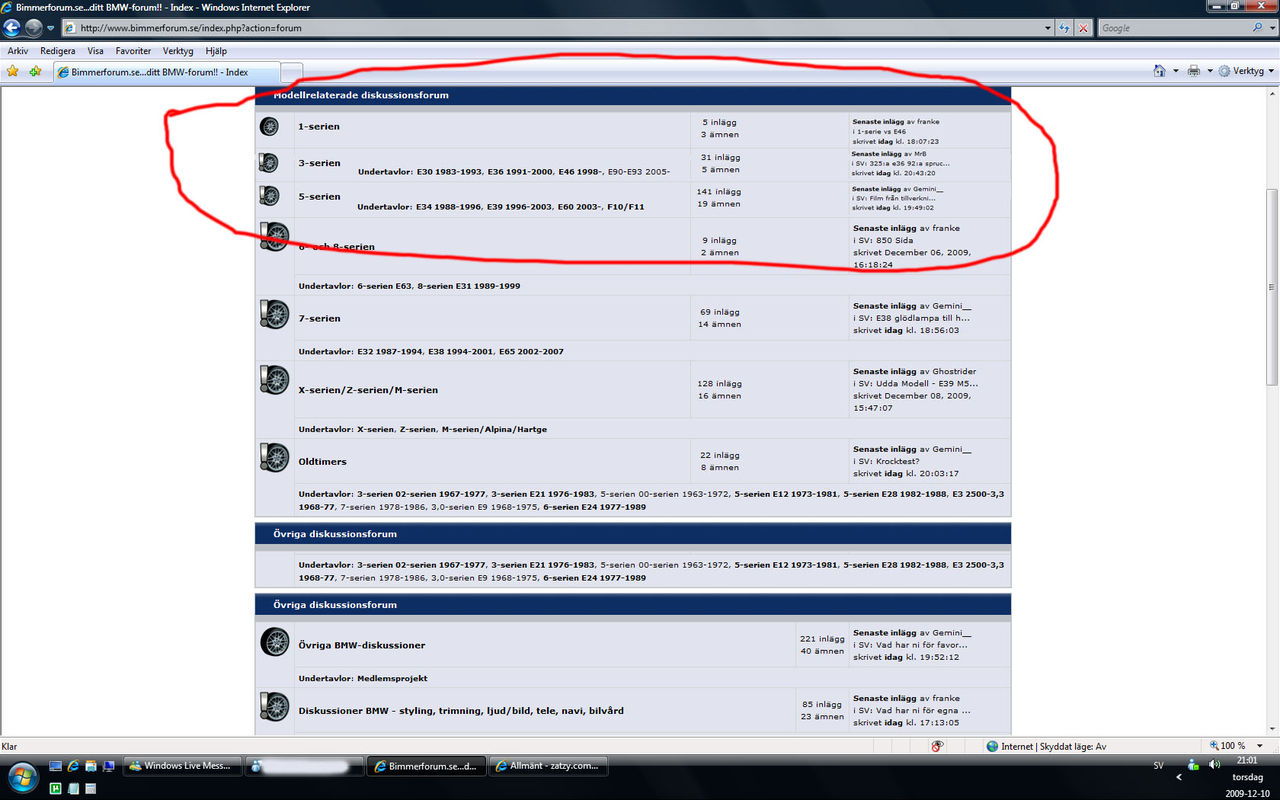Switch to Windows Live Messenger taskbar button
This screenshot has height=800, width=1280.
click(x=183, y=766)
